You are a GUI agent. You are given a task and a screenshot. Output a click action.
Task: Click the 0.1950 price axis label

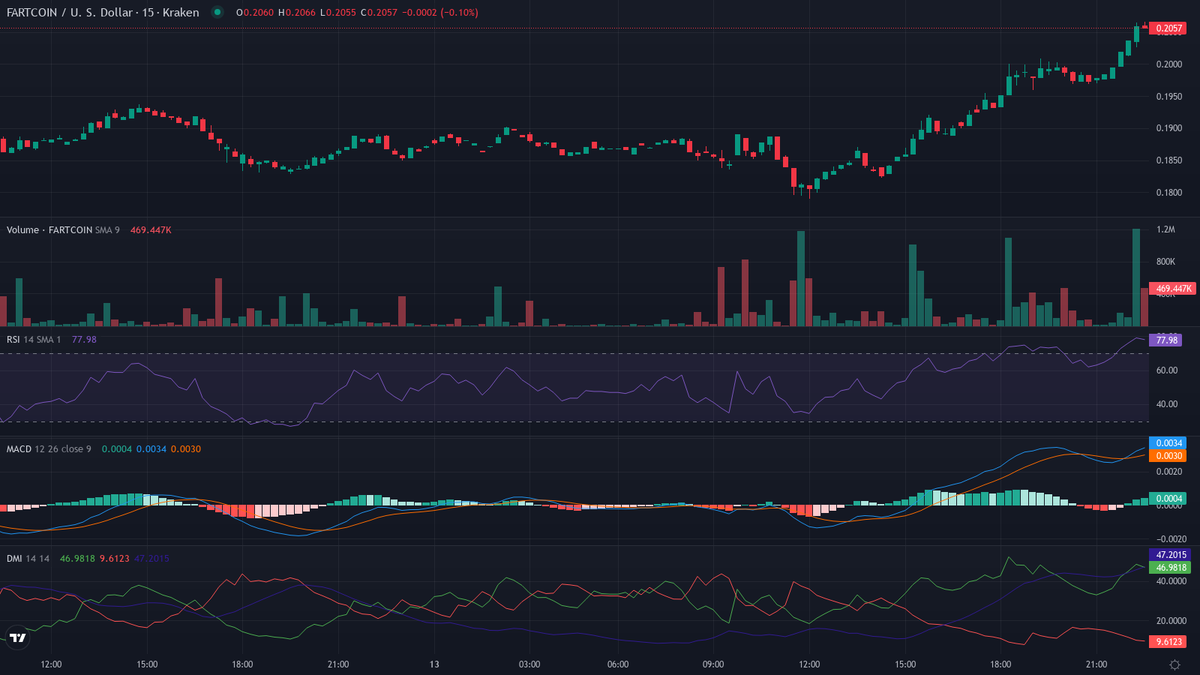coord(1168,96)
